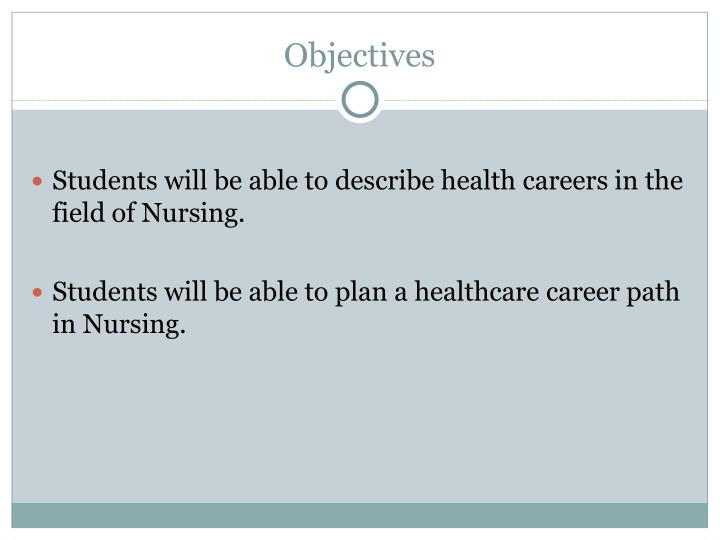Image resolution: width=720 pixels, height=540 pixels.
Task: Click the text "in Nursing." on last line
Action: click(x=118, y=325)
